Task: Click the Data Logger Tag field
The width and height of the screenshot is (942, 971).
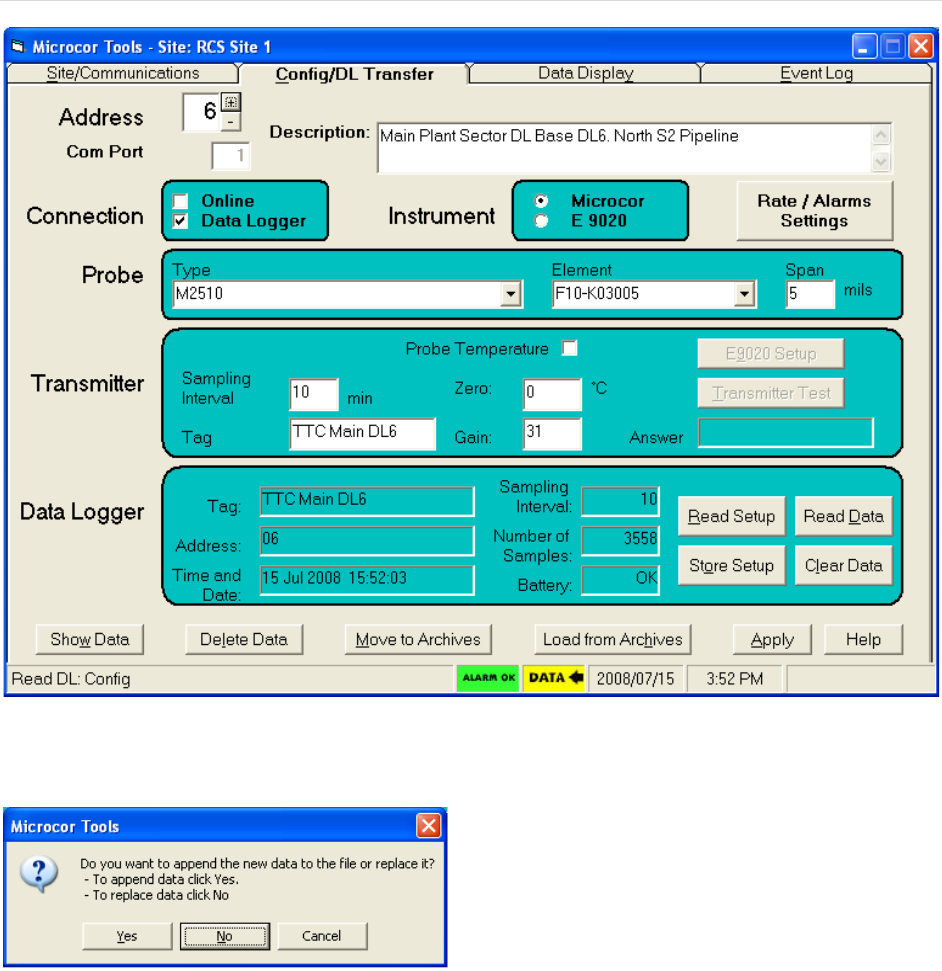Action: 367,501
